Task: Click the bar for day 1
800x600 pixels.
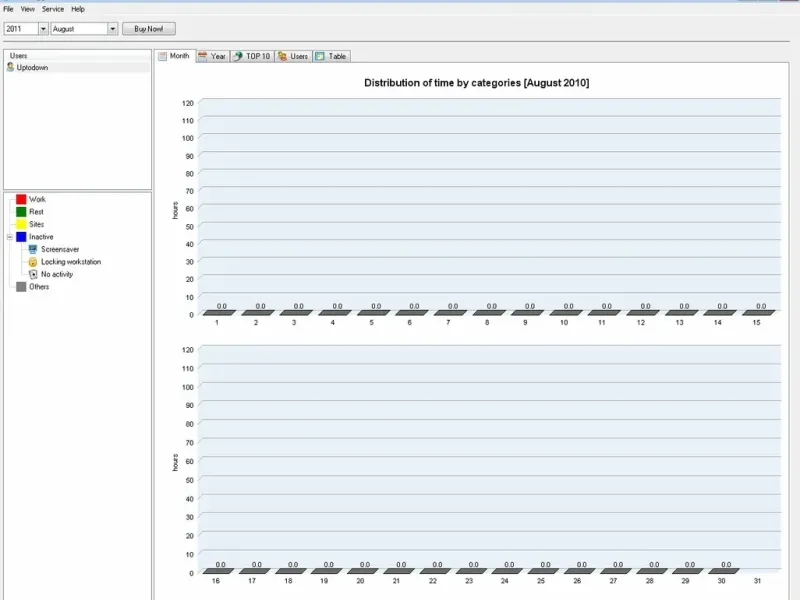Action: click(x=219, y=312)
